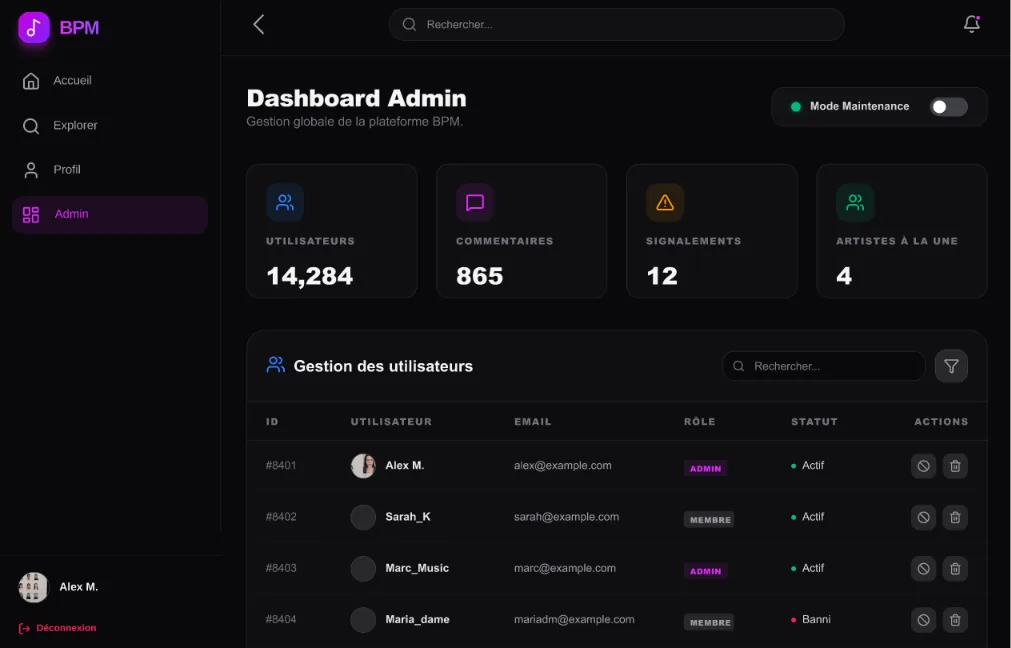The width and height of the screenshot is (1011, 648).
Task: Click username Maria_dame
Action: coord(418,620)
